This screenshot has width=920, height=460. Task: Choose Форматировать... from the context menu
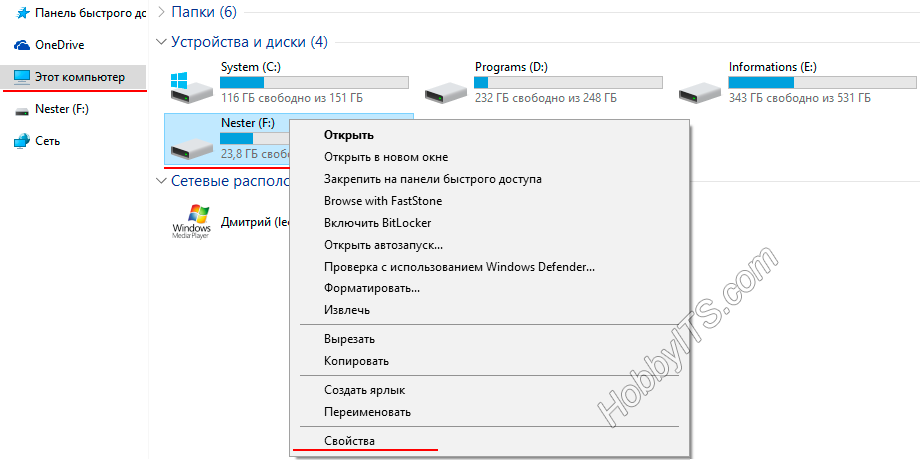pos(371,288)
